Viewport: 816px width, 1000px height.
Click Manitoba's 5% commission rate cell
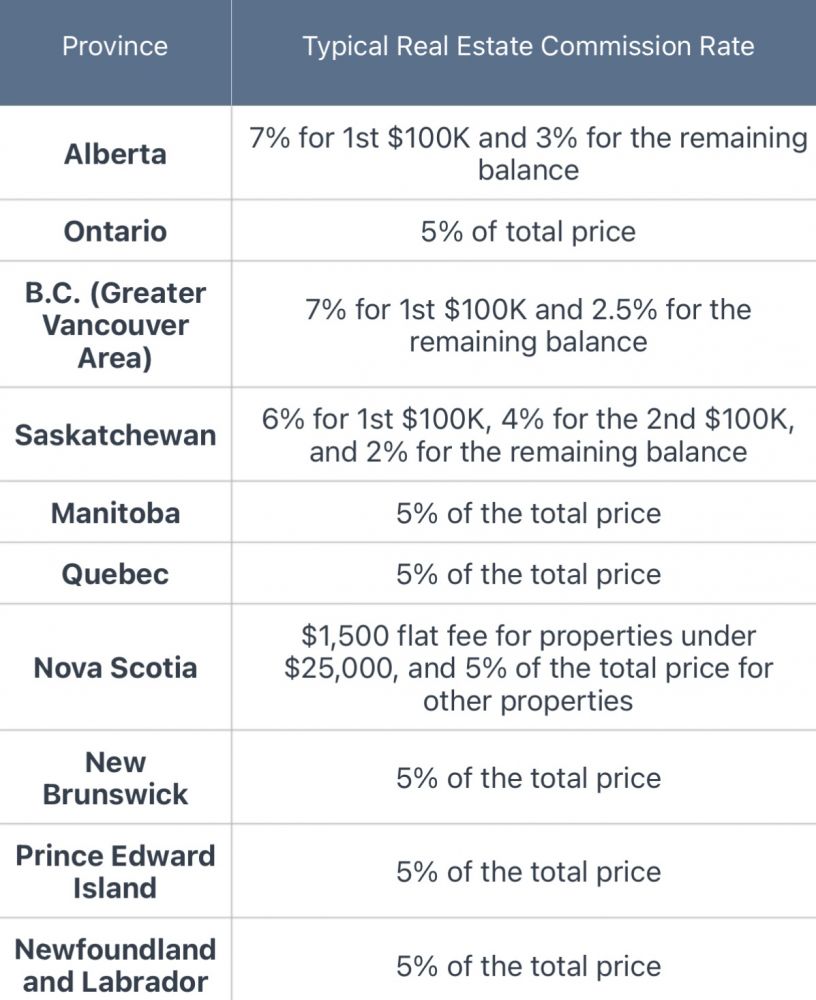click(x=528, y=514)
